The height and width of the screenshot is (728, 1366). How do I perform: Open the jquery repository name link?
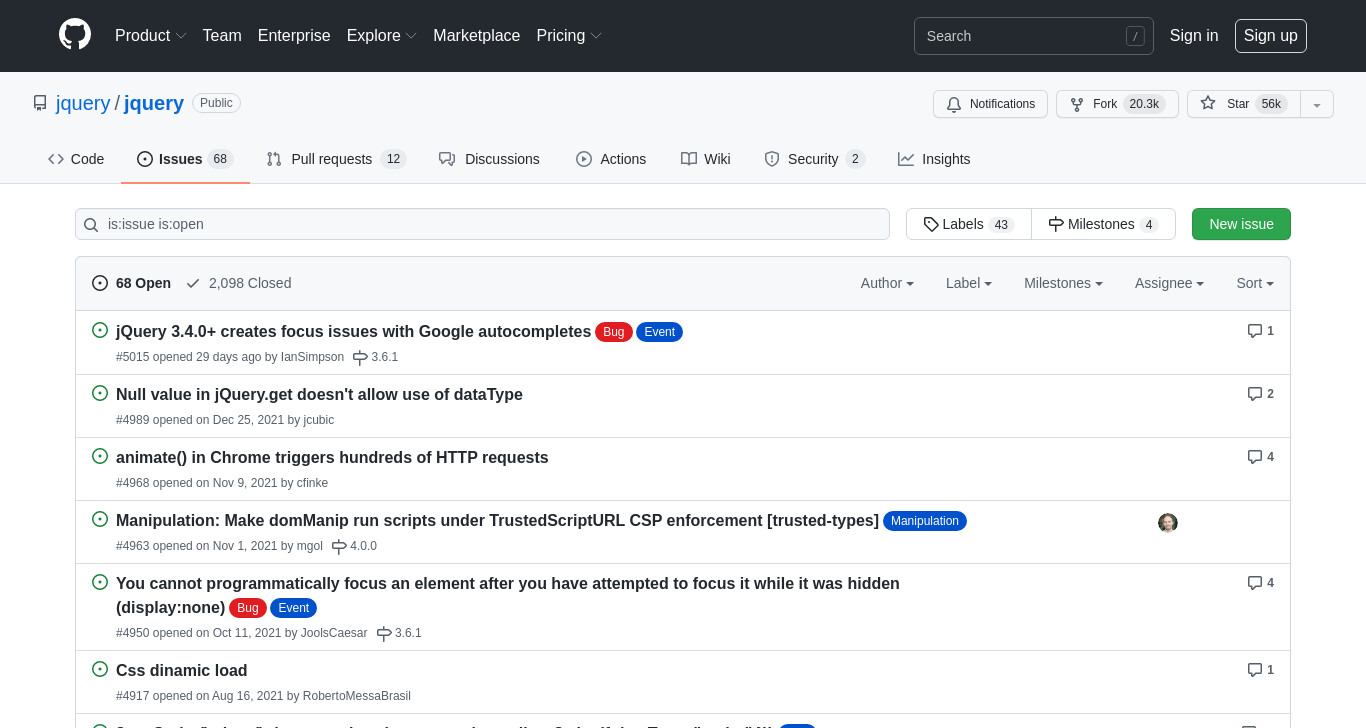(x=154, y=103)
